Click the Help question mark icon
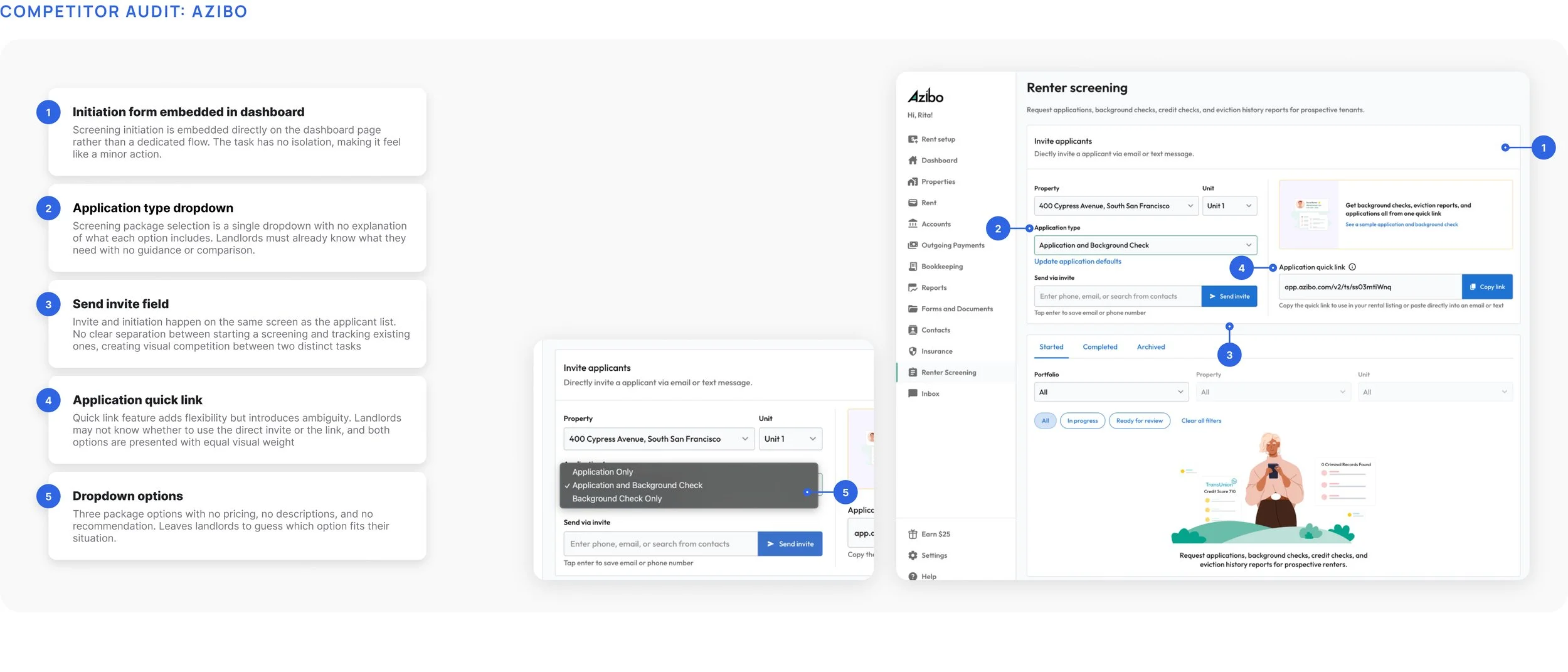This screenshot has height=672, width=1568. [913, 577]
